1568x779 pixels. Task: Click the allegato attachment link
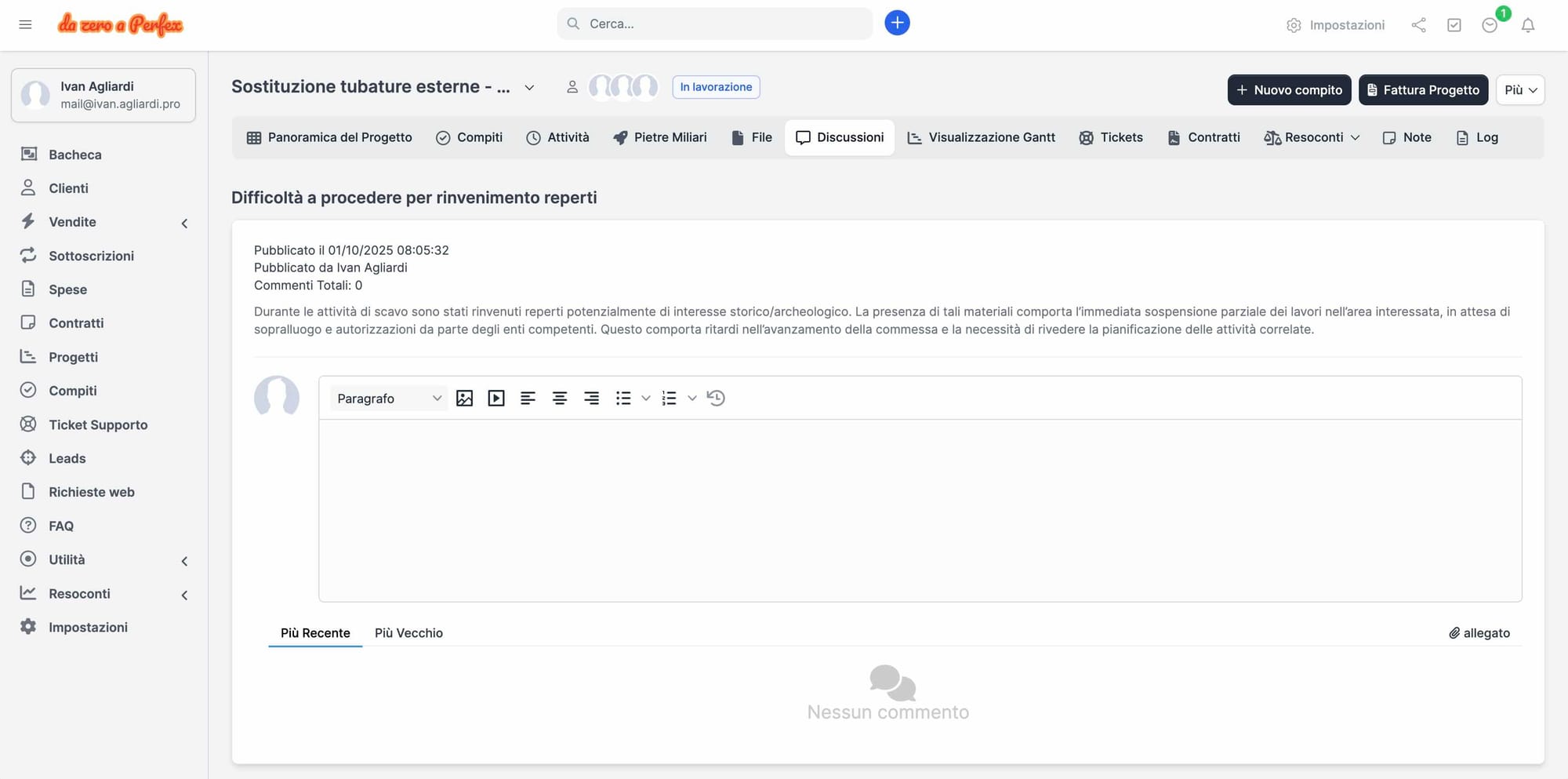click(1479, 633)
